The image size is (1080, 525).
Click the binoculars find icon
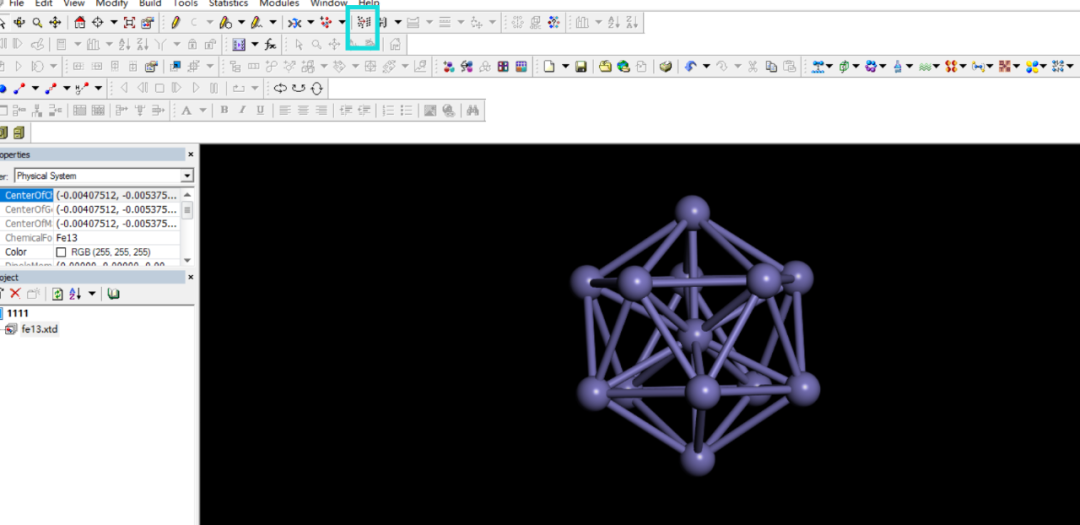pyautogui.click(x=472, y=110)
